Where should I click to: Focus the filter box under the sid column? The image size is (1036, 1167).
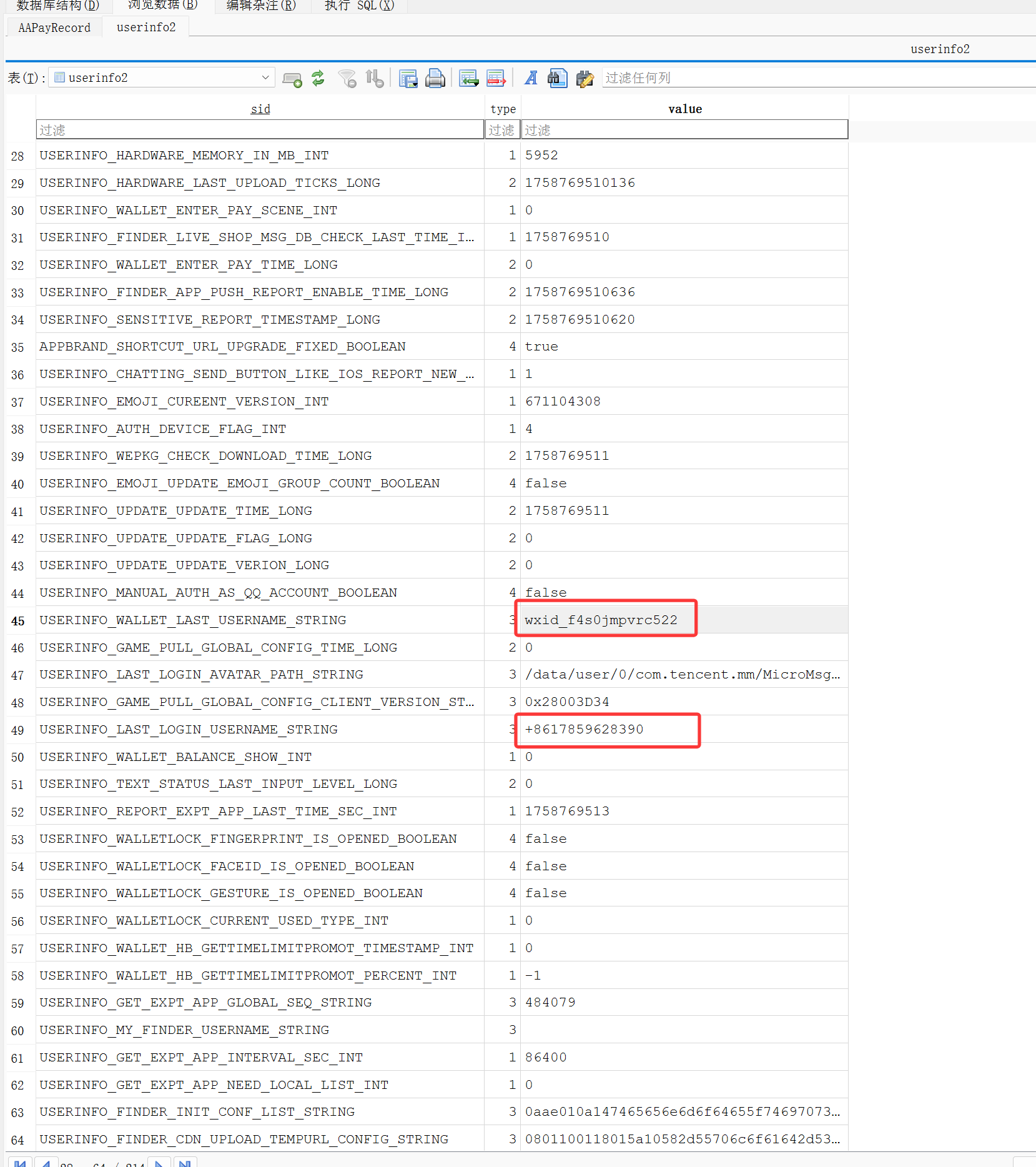(260, 129)
